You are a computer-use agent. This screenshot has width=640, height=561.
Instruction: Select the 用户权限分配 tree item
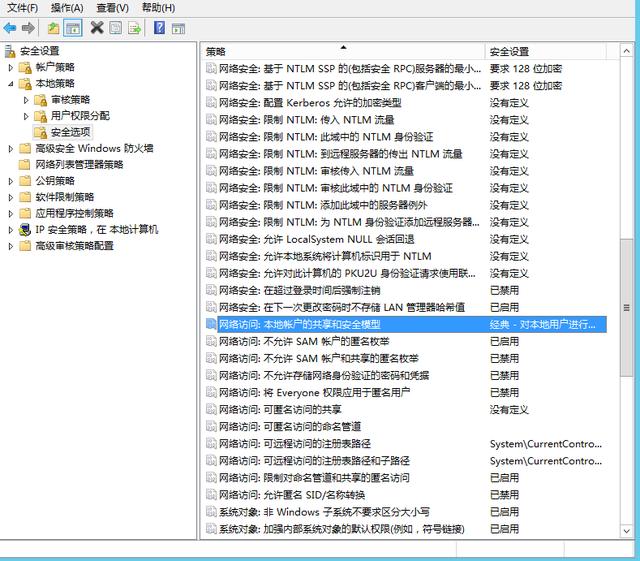click(x=80, y=116)
